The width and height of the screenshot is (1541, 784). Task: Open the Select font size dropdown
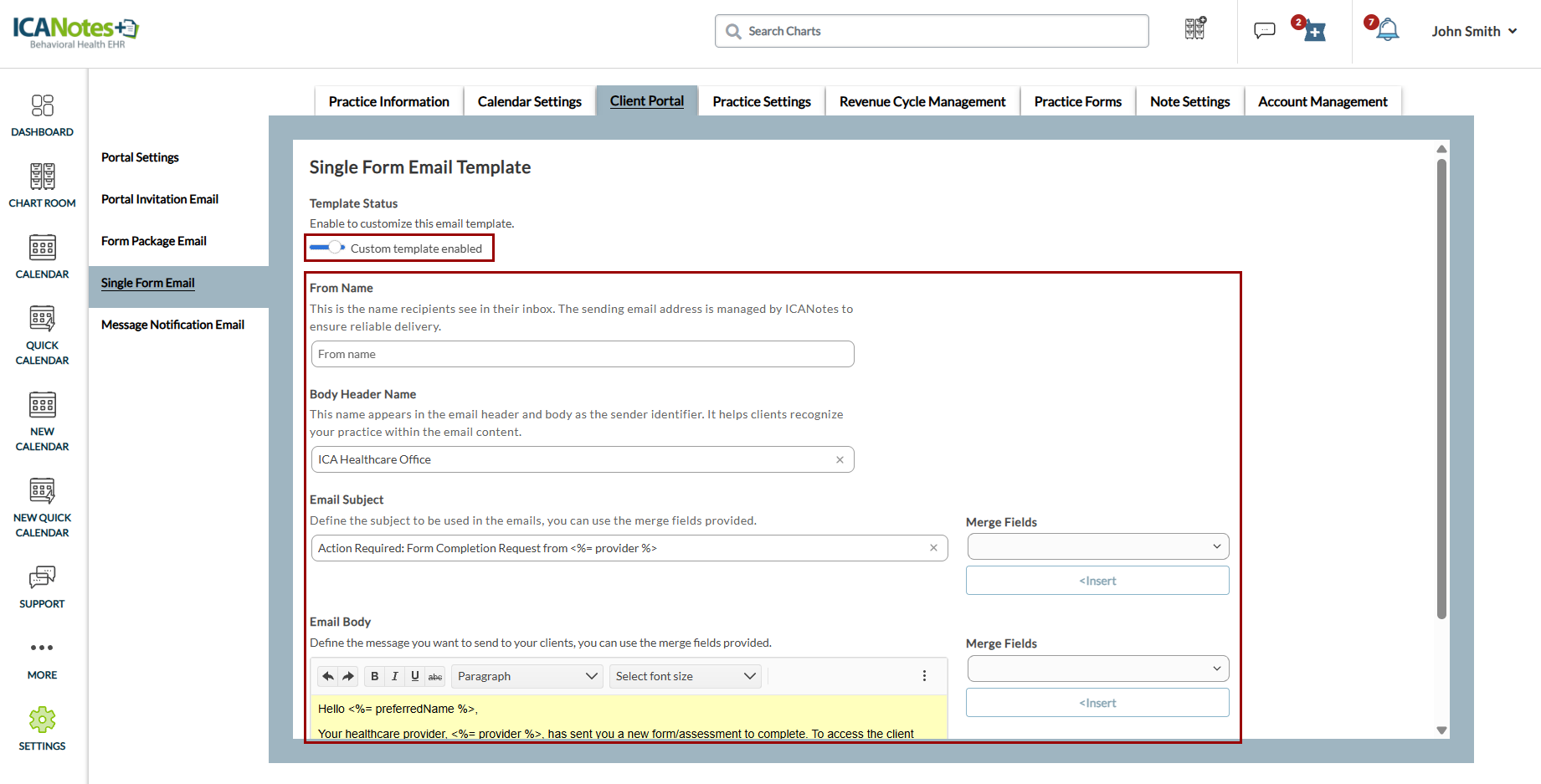point(686,676)
